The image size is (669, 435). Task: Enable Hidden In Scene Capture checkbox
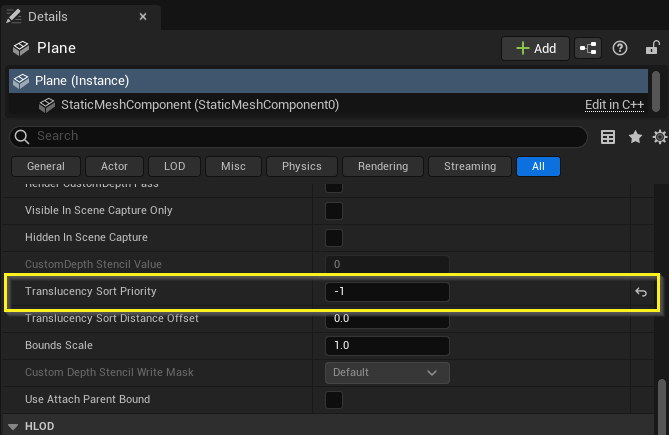pyautogui.click(x=334, y=238)
